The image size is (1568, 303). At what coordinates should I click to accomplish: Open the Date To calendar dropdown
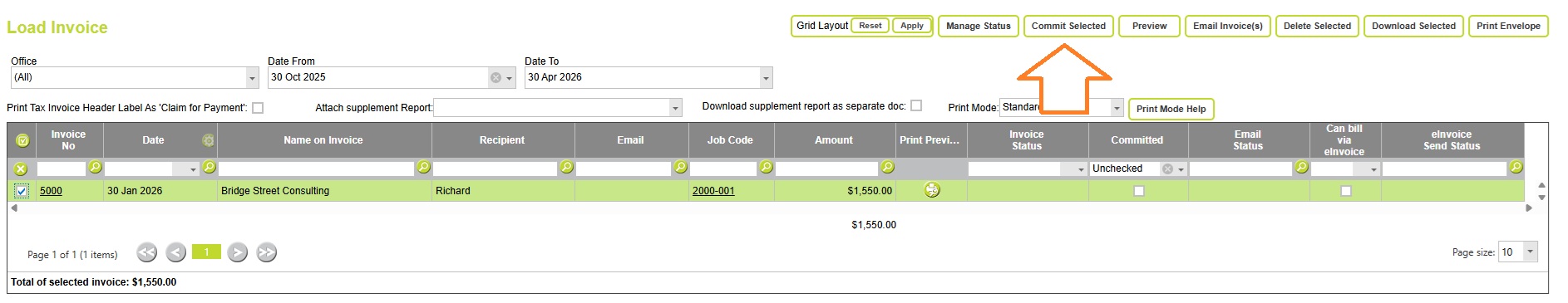pyautogui.click(x=766, y=78)
